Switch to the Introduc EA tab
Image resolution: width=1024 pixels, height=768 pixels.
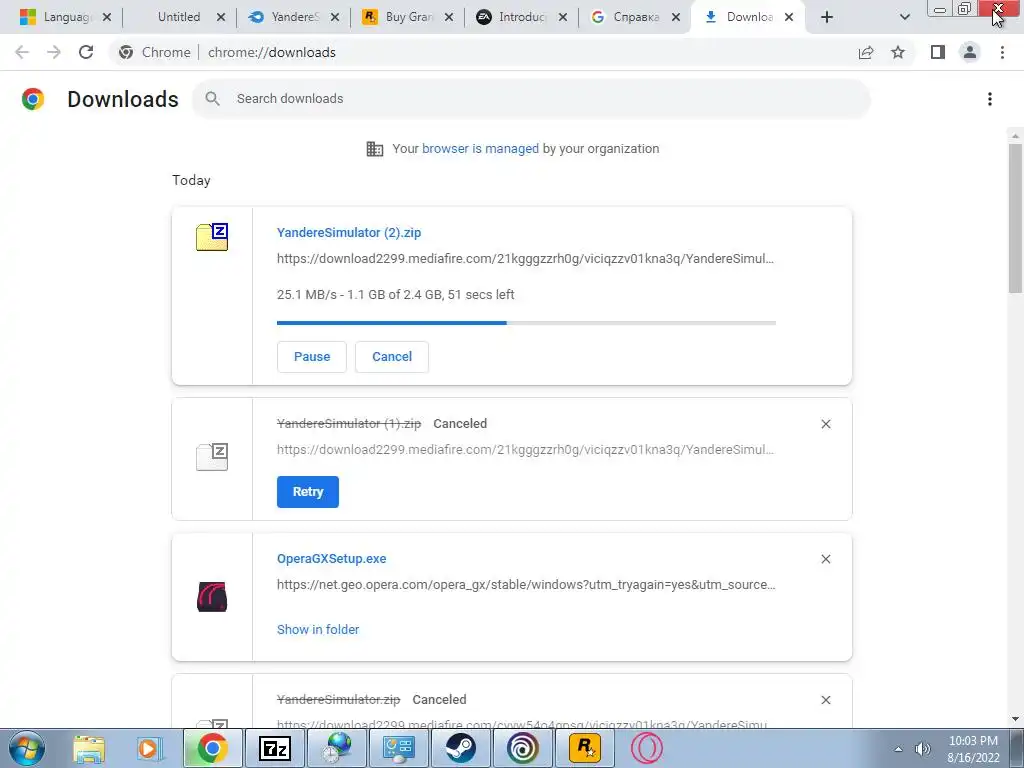click(x=512, y=17)
